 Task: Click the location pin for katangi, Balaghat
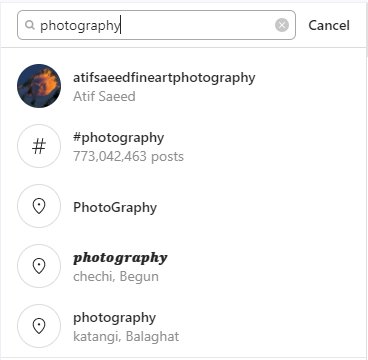click(x=39, y=326)
